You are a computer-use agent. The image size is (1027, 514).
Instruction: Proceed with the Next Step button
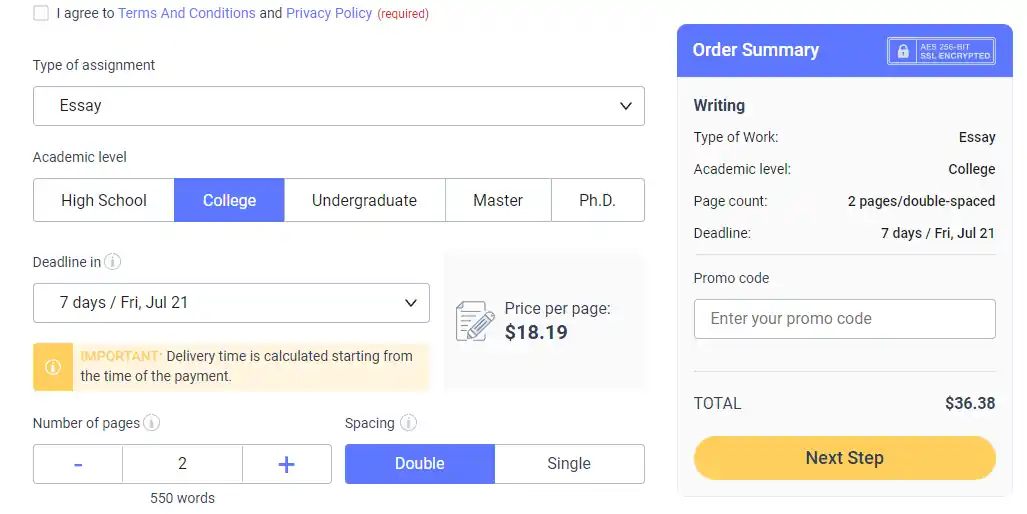tap(845, 458)
